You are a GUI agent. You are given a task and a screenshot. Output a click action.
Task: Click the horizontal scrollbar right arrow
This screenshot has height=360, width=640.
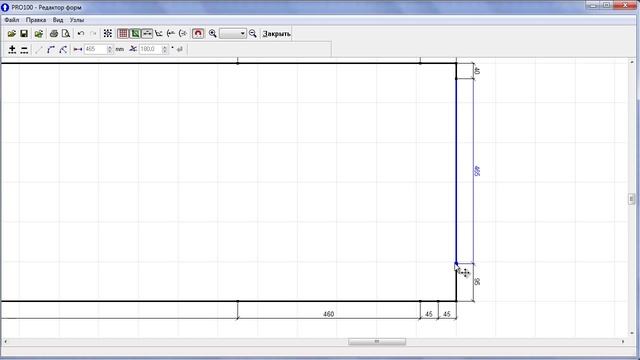[623, 341]
